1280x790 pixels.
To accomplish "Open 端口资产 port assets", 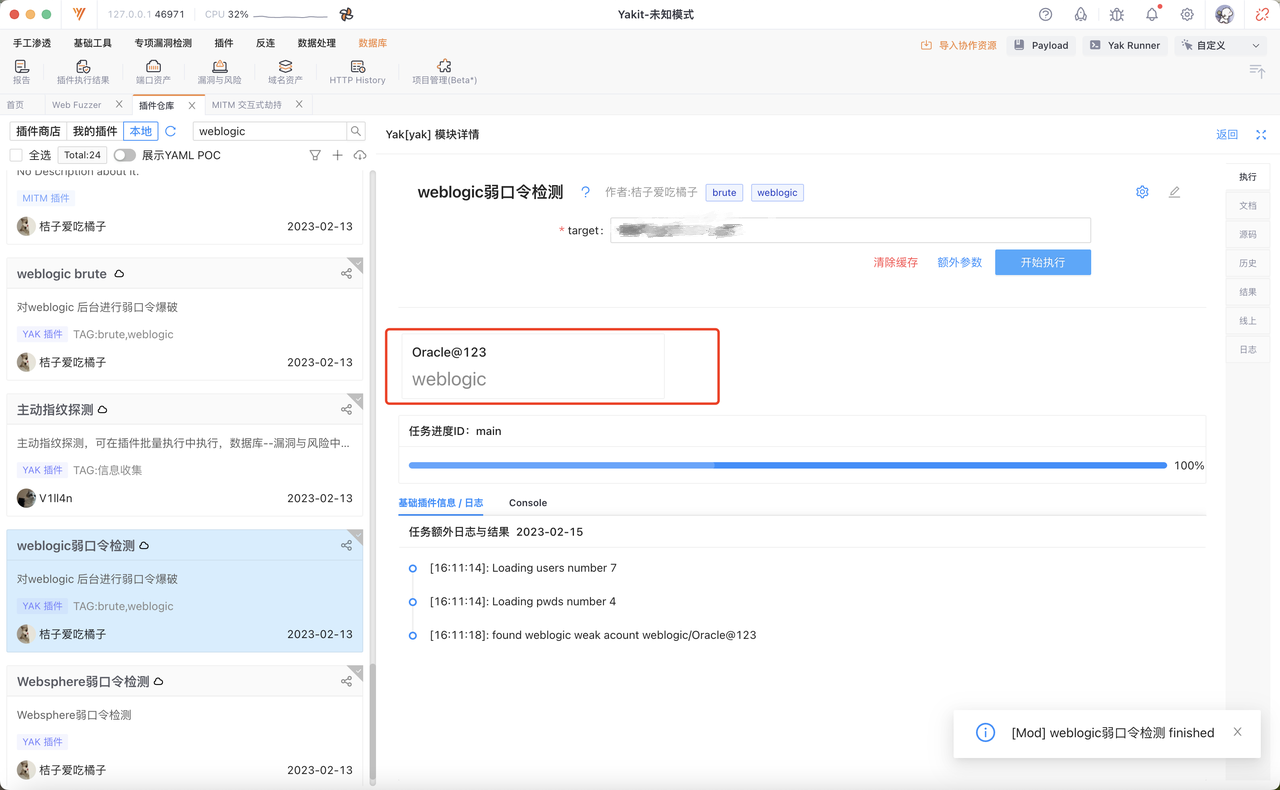I will (153, 72).
